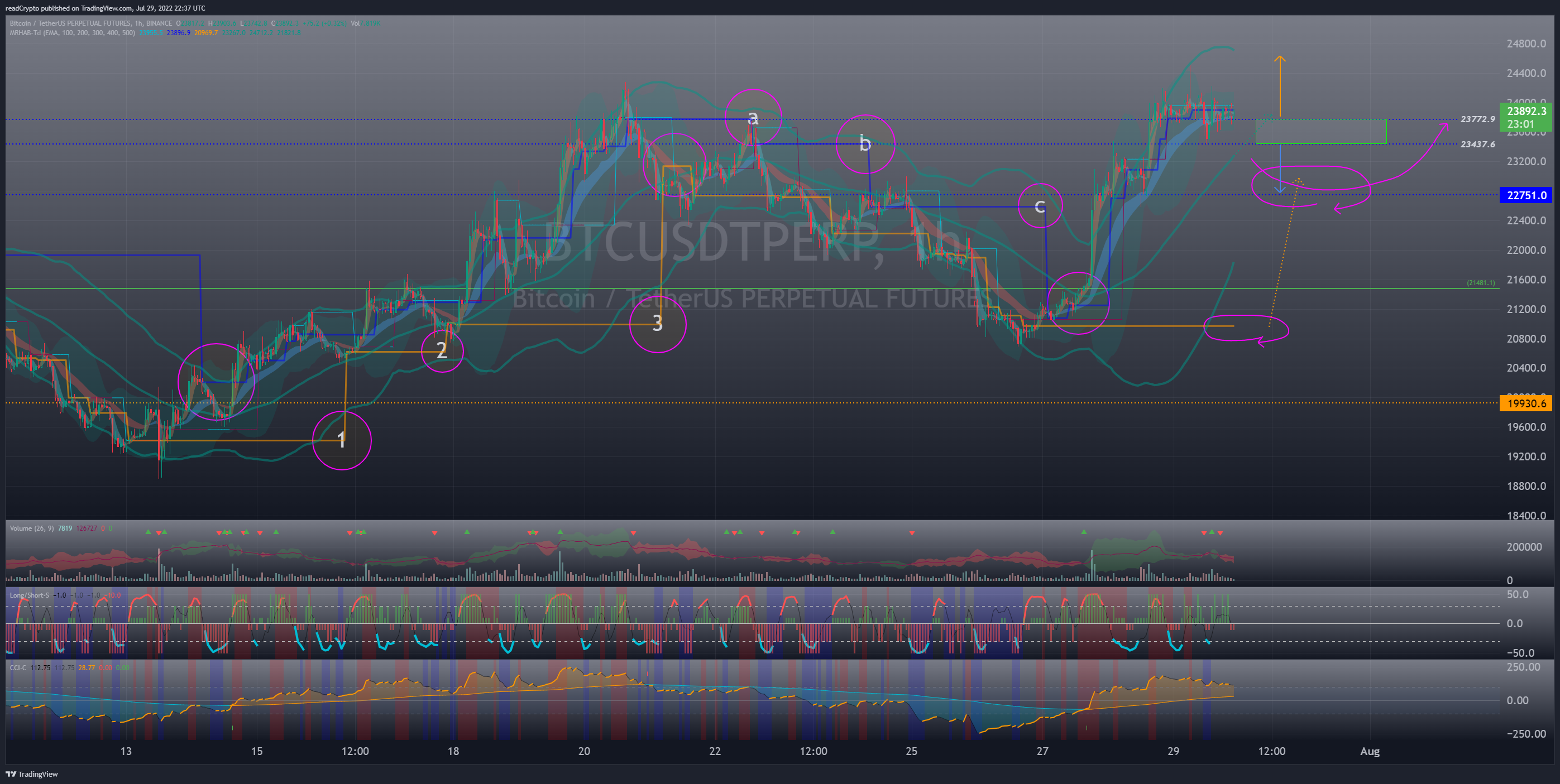The image size is (1560, 784).
Task: Click the 200000 volume axis label
Action: tap(1524, 547)
